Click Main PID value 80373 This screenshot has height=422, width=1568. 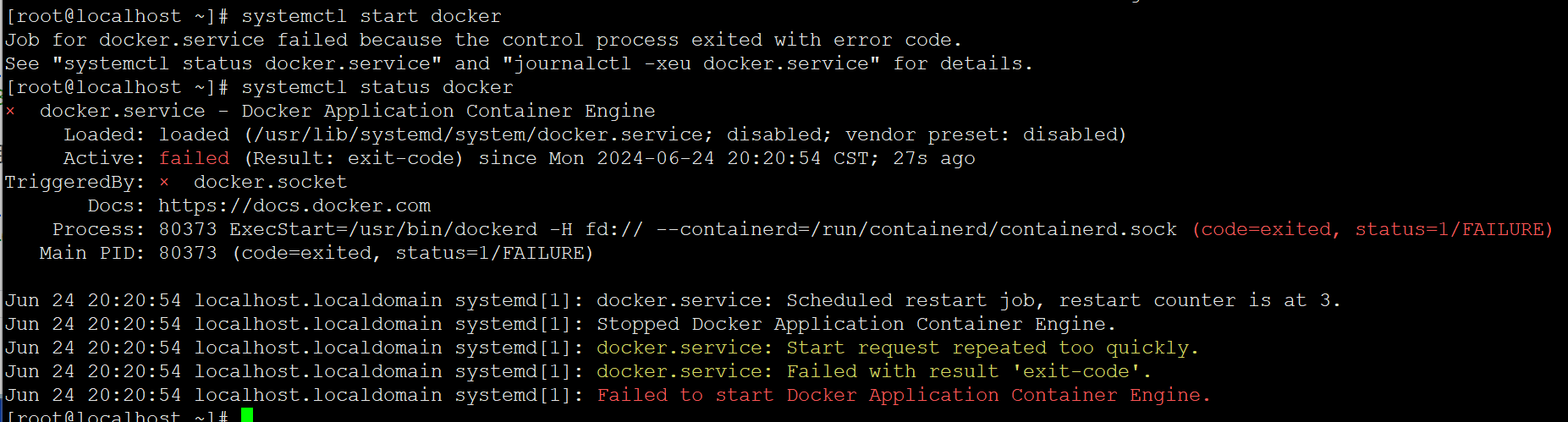[188, 253]
